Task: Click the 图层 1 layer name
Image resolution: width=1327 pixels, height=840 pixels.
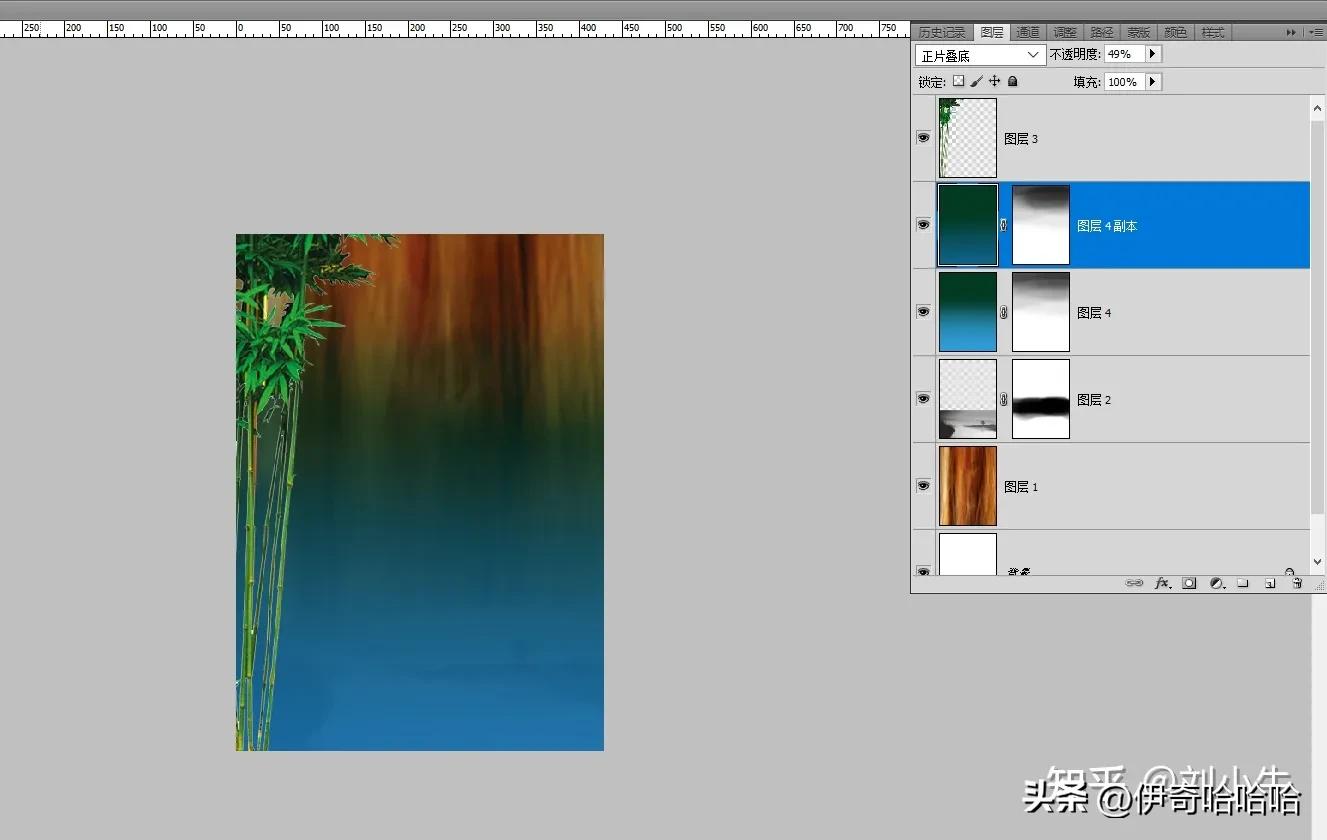Action: 1021,487
